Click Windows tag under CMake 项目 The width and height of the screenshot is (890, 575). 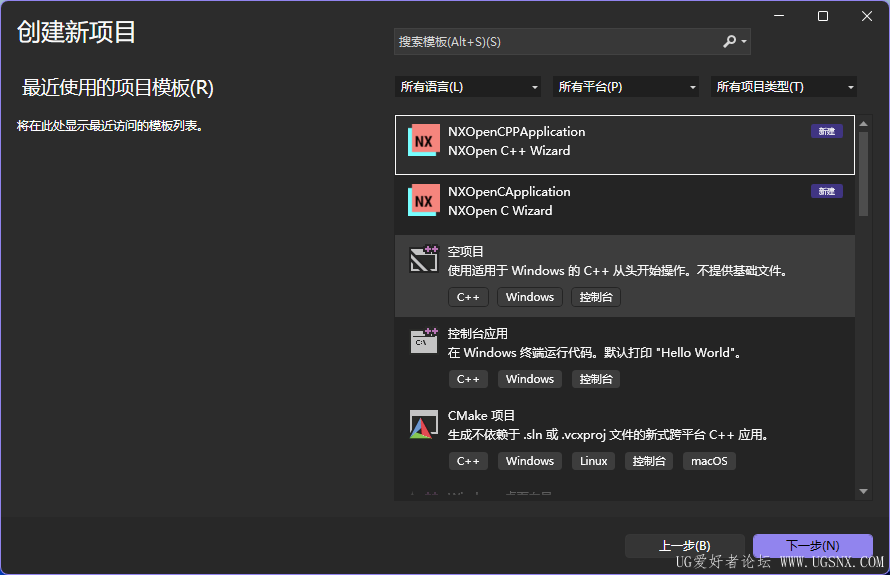[x=530, y=461]
